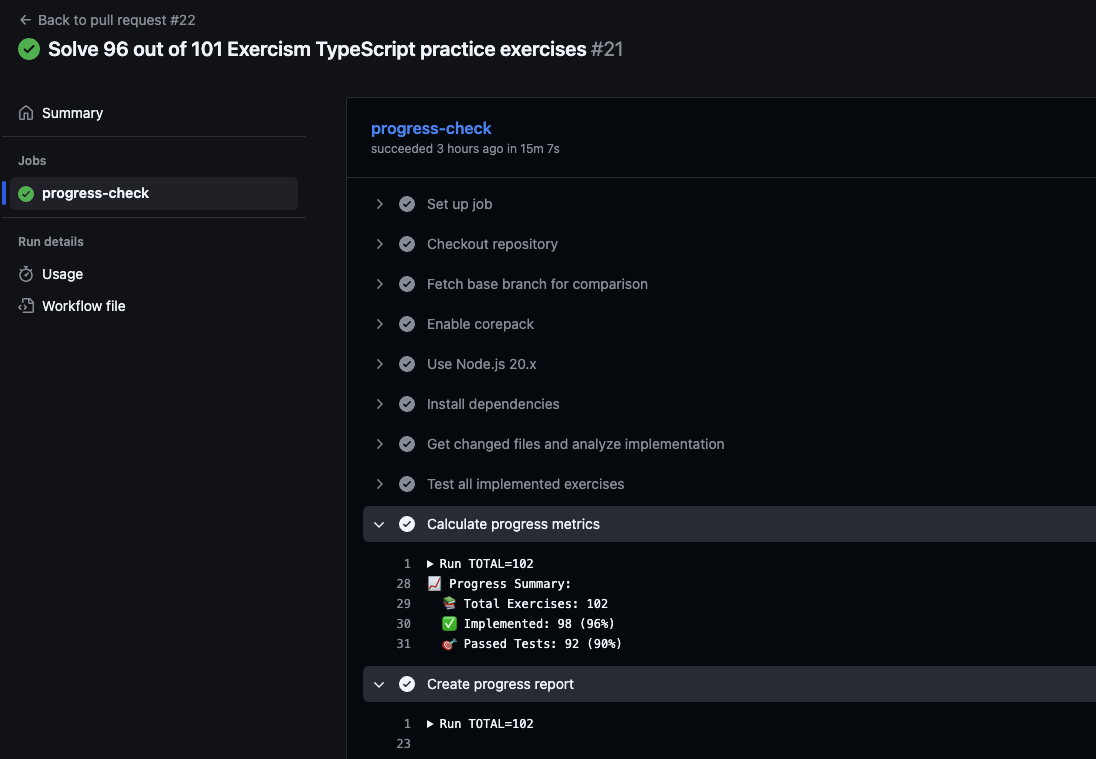Click the green success badge beside the run title
This screenshot has height=759, width=1096.
(x=28, y=48)
